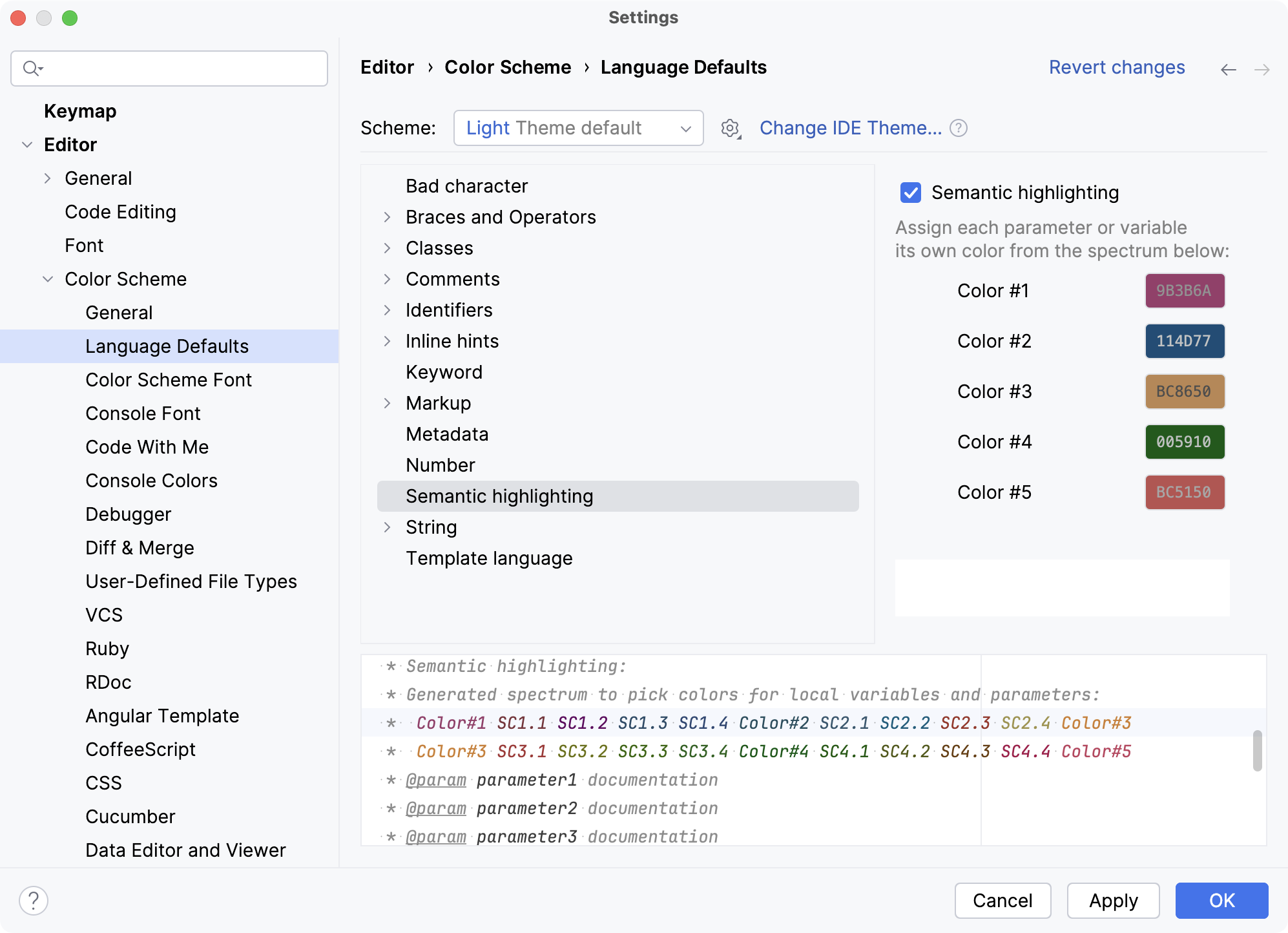Viewport: 1288px width, 933px height.
Task: Click Color Scheme in the breadcrumb path
Action: tap(508, 67)
